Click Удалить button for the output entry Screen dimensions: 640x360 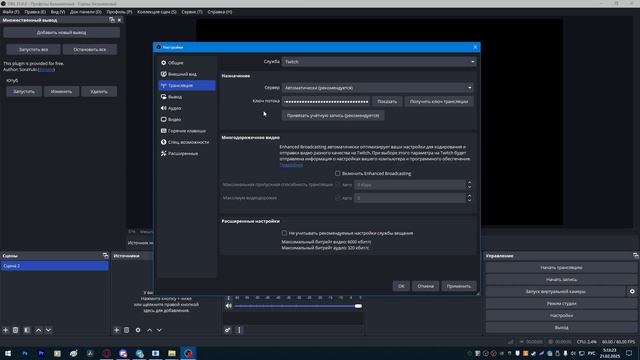(x=99, y=91)
